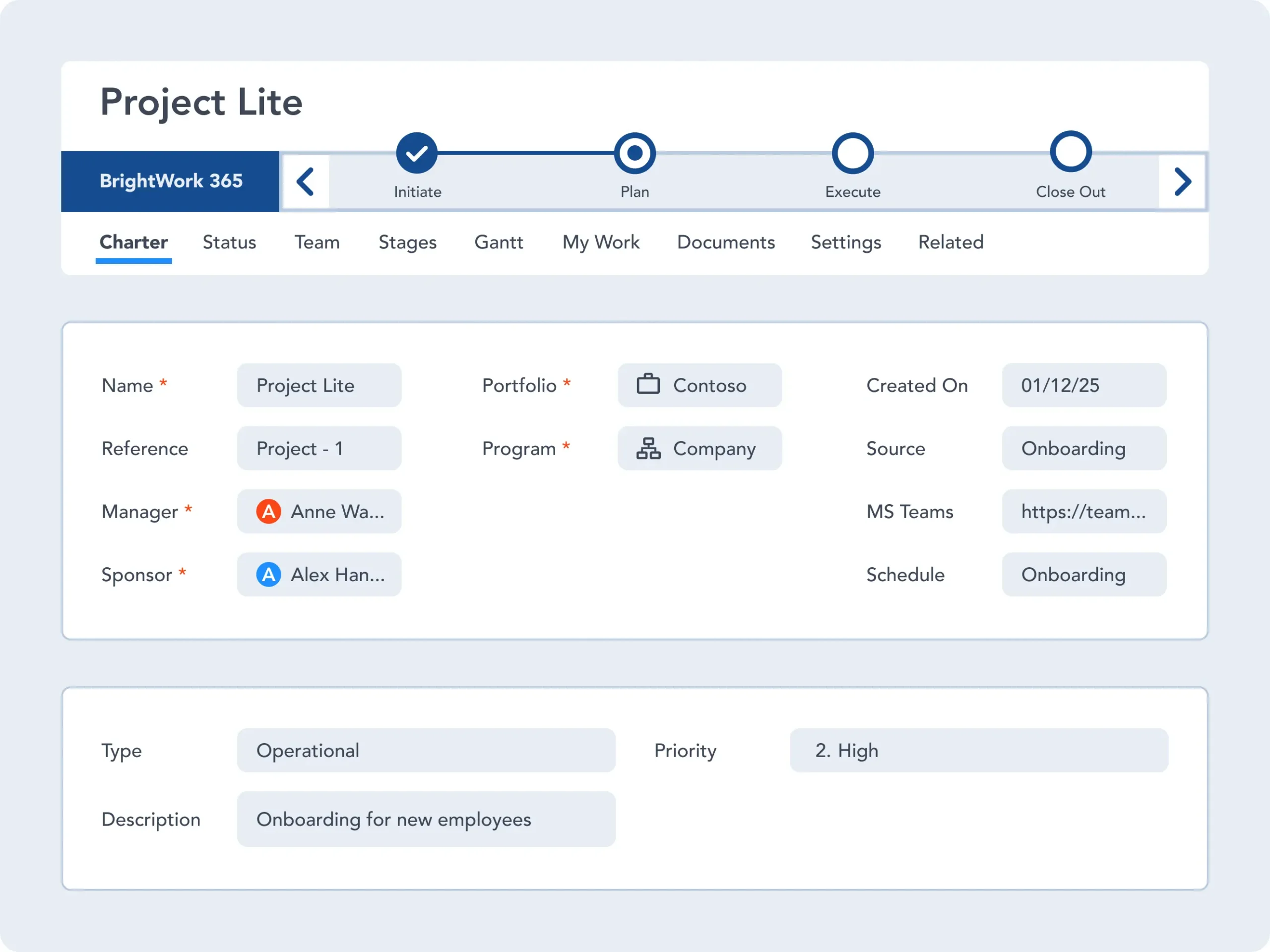The image size is (1270, 952).
Task: Switch to the Gantt tab
Action: pyautogui.click(x=499, y=242)
